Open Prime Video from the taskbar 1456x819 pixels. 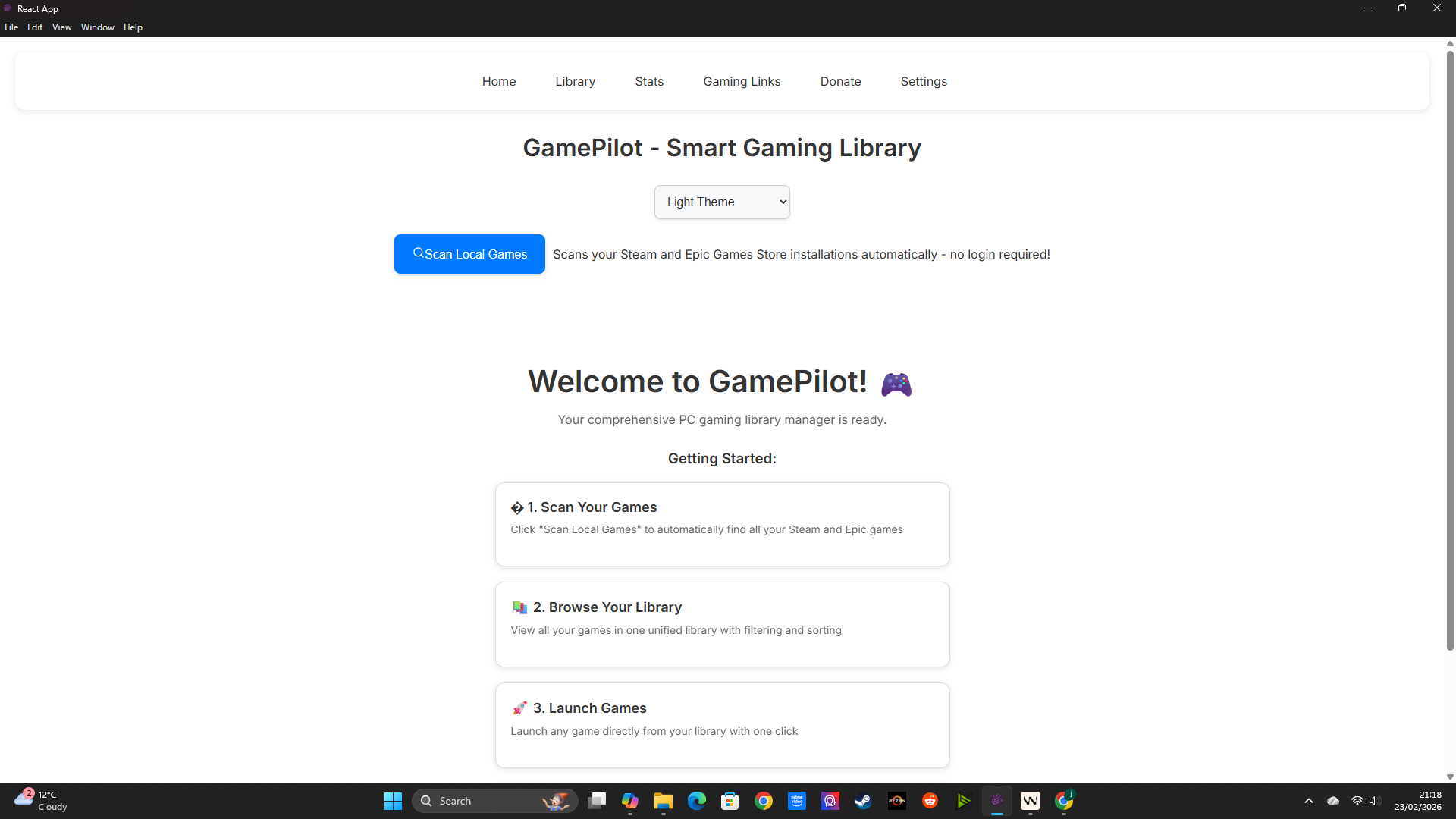pyautogui.click(x=797, y=801)
